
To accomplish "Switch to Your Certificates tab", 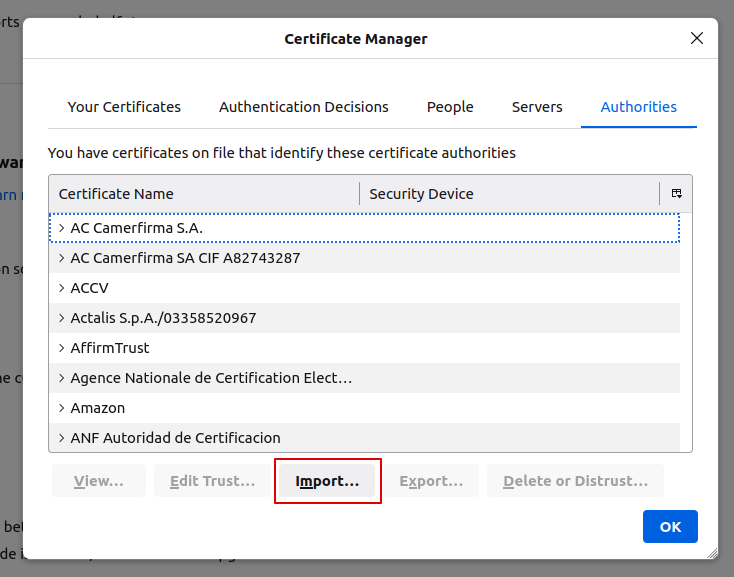I will [124, 107].
